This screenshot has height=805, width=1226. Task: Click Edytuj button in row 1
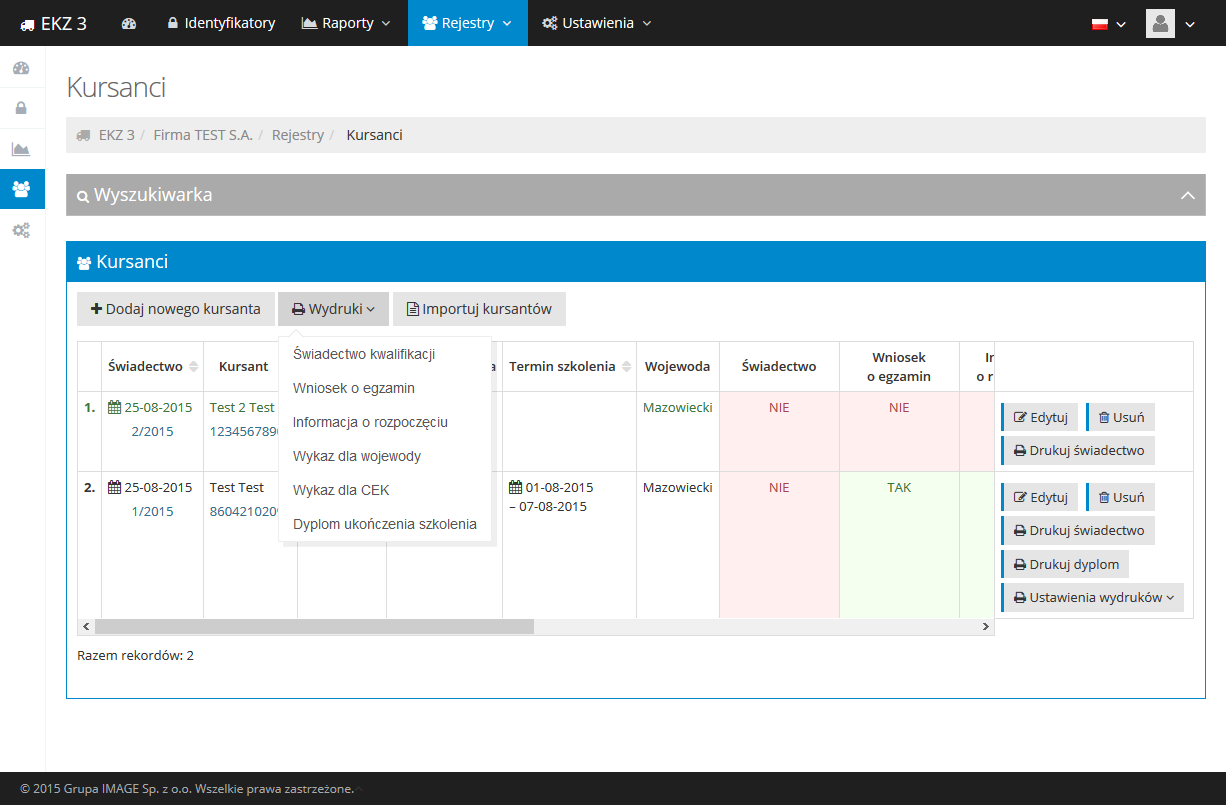point(1040,417)
